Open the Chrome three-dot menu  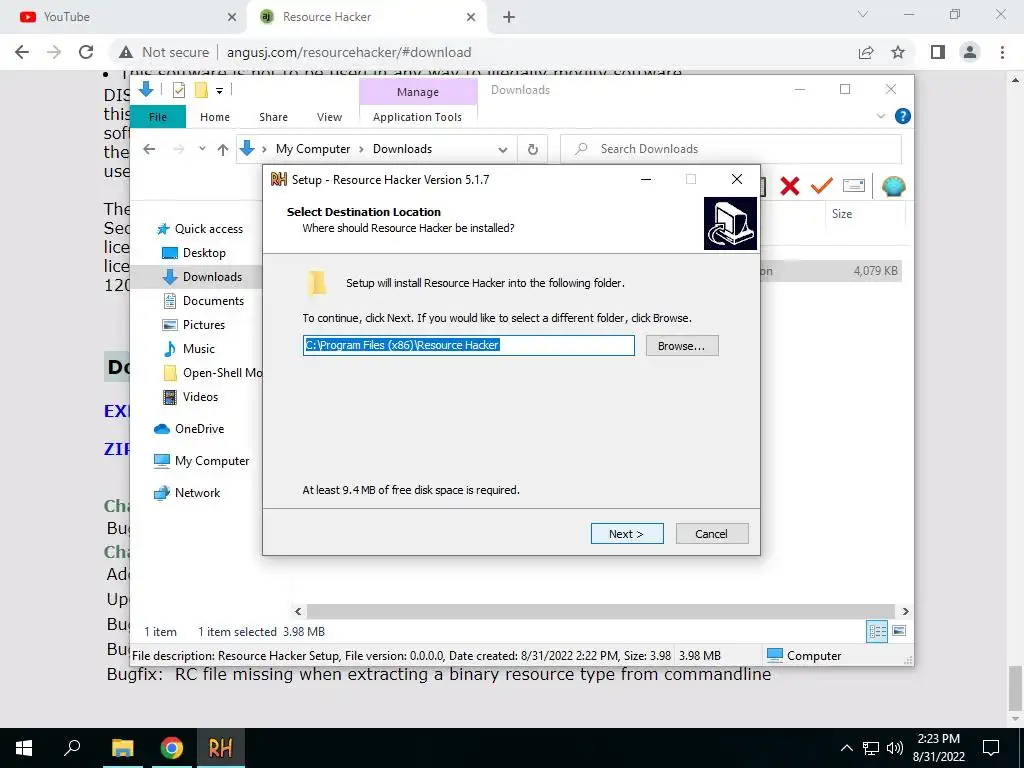point(1002,52)
